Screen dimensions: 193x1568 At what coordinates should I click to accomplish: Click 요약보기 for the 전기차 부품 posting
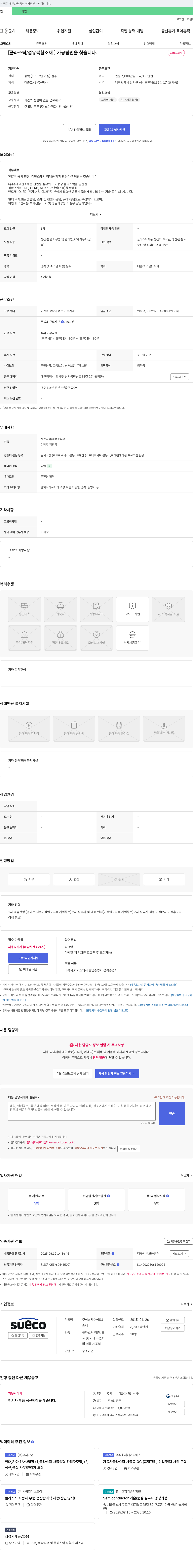173,1404
